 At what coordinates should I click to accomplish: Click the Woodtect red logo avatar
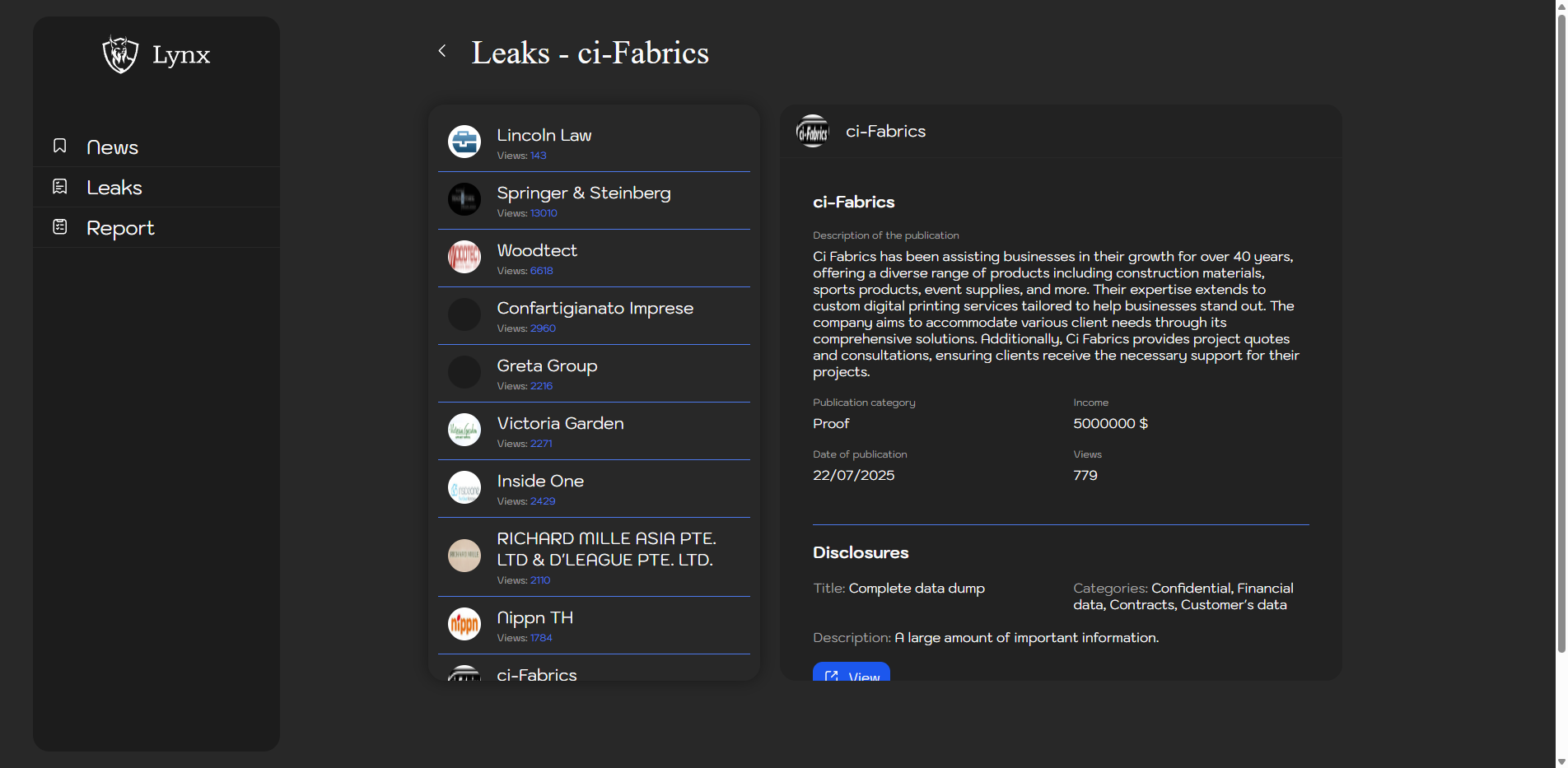pyautogui.click(x=464, y=257)
